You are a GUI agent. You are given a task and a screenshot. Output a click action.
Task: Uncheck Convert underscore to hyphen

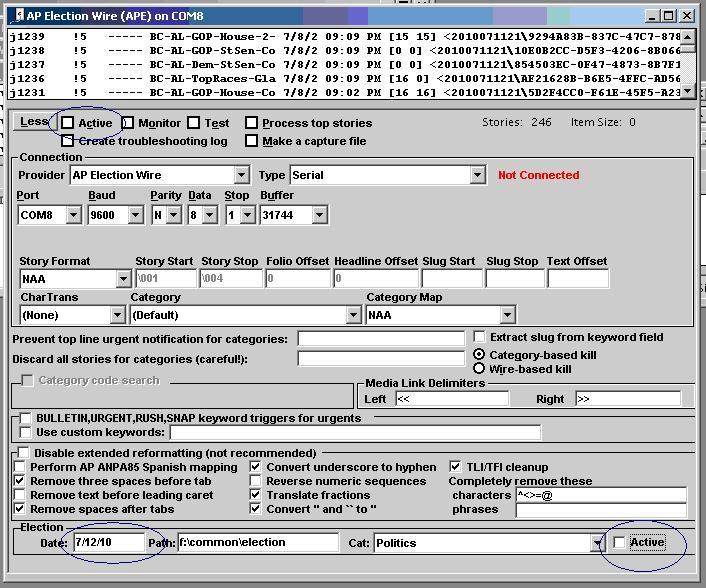pyautogui.click(x=255, y=467)
